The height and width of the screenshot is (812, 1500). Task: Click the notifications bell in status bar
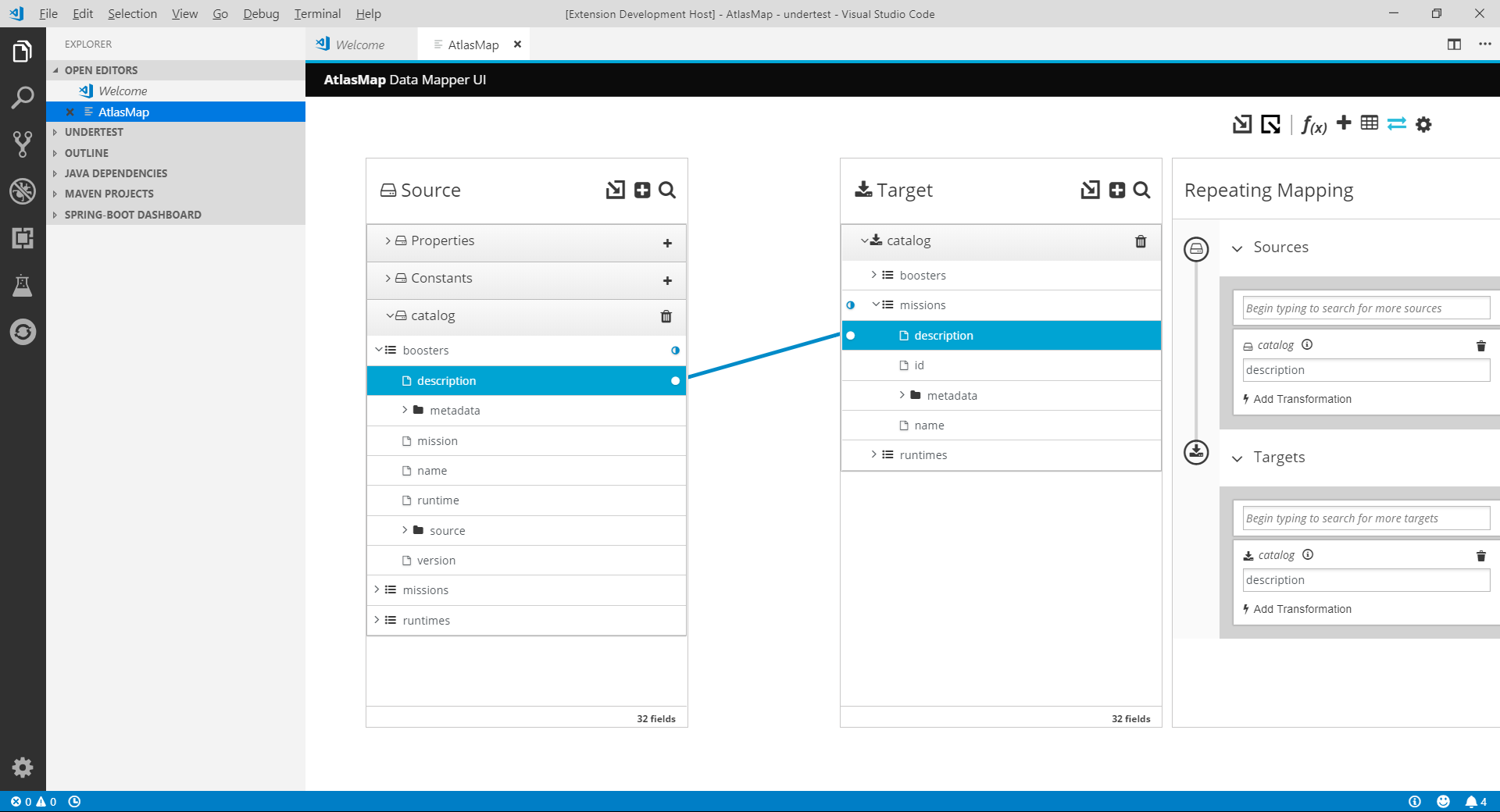pos(1471,802)
